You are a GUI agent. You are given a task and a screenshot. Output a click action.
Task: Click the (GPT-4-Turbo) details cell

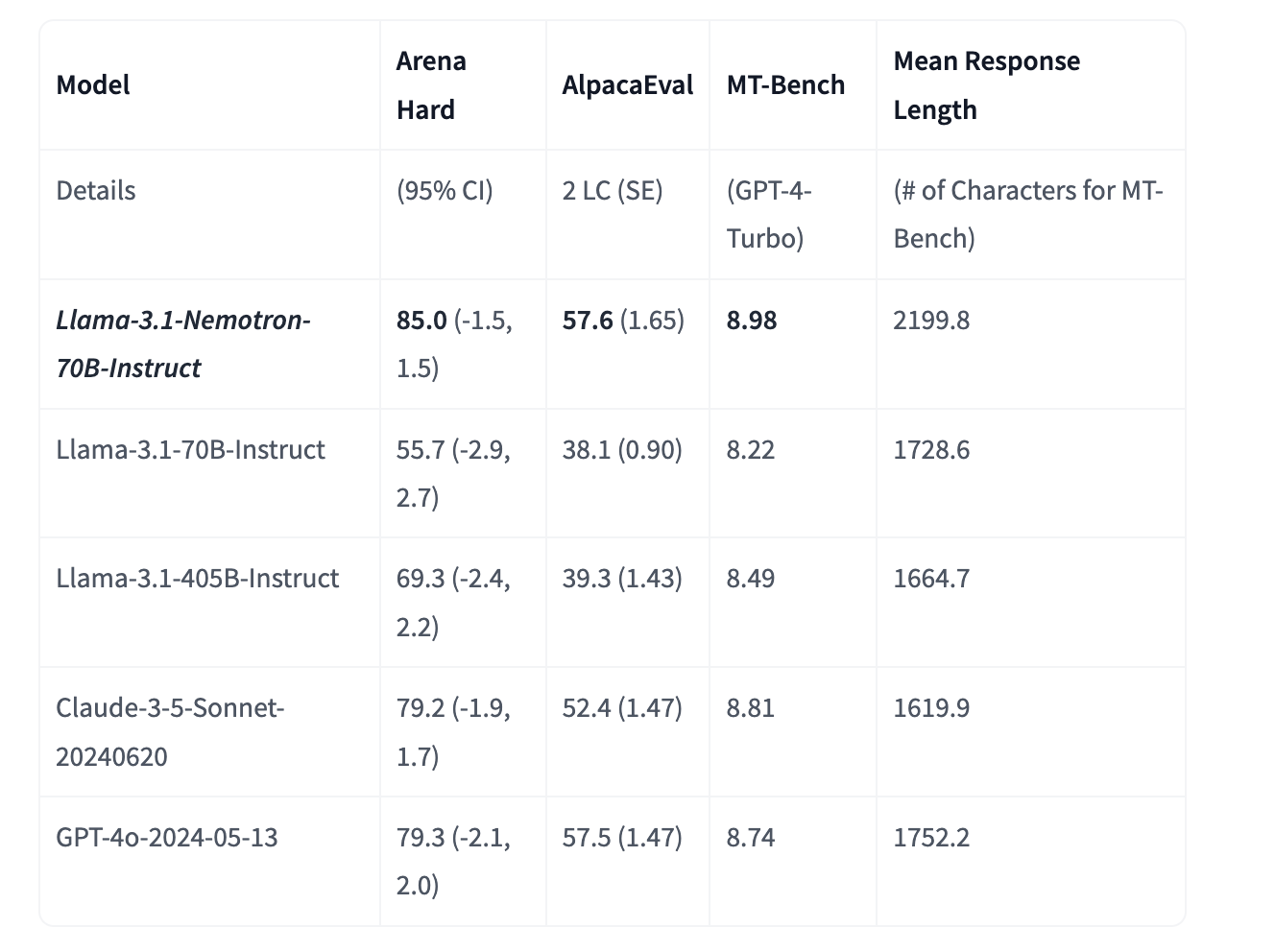pos(769,214)
